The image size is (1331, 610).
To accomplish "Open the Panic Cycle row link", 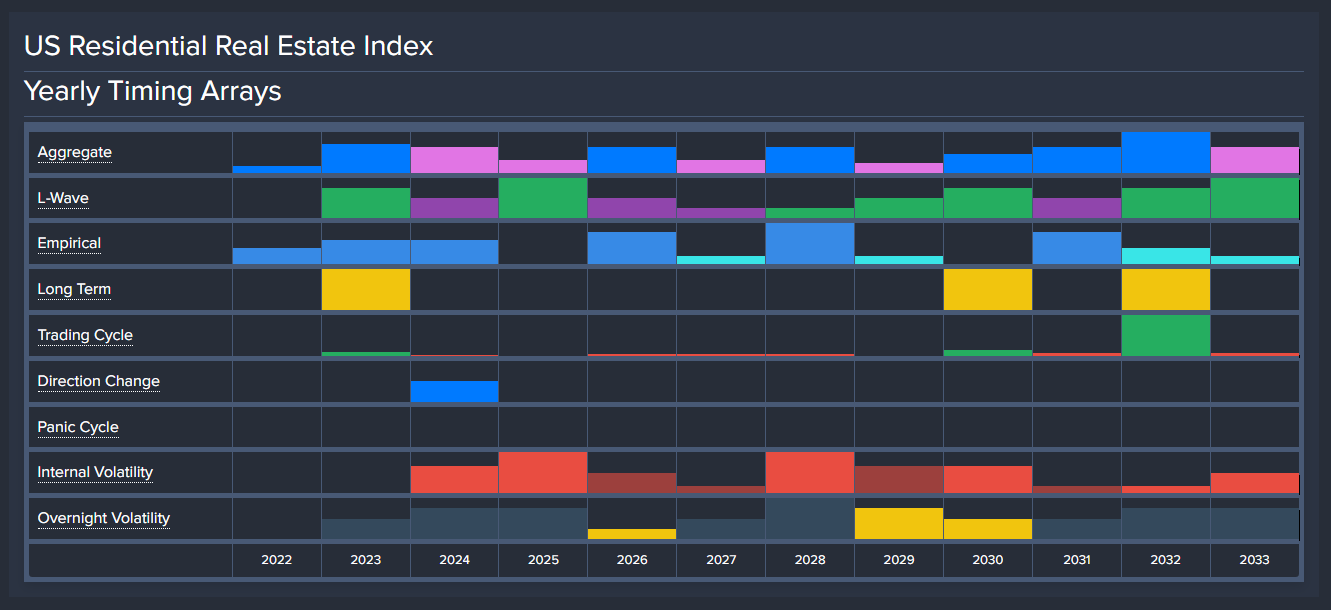I will [78, 427].
